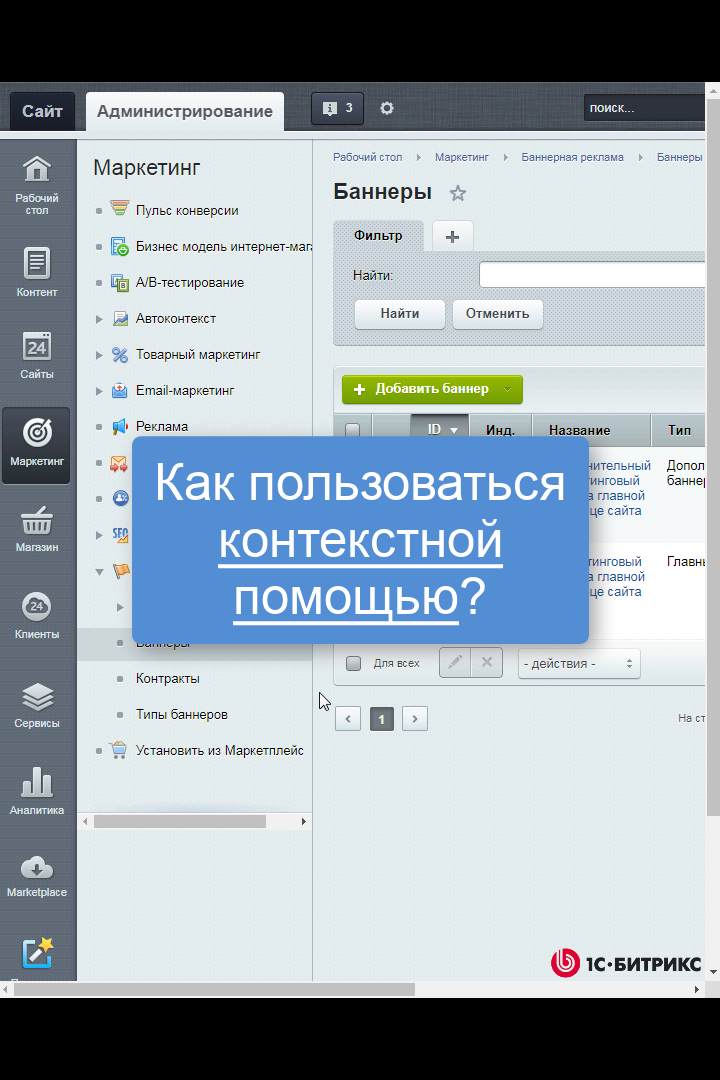
Task: Click the поиск... search field
Action: tap(644, 108)
